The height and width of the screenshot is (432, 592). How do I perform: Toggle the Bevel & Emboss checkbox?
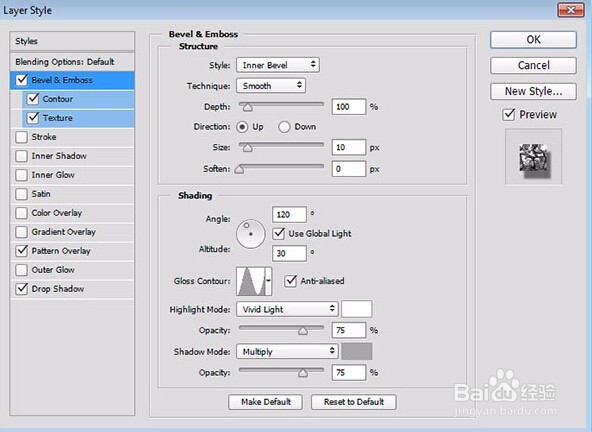(x=22, y=80)
